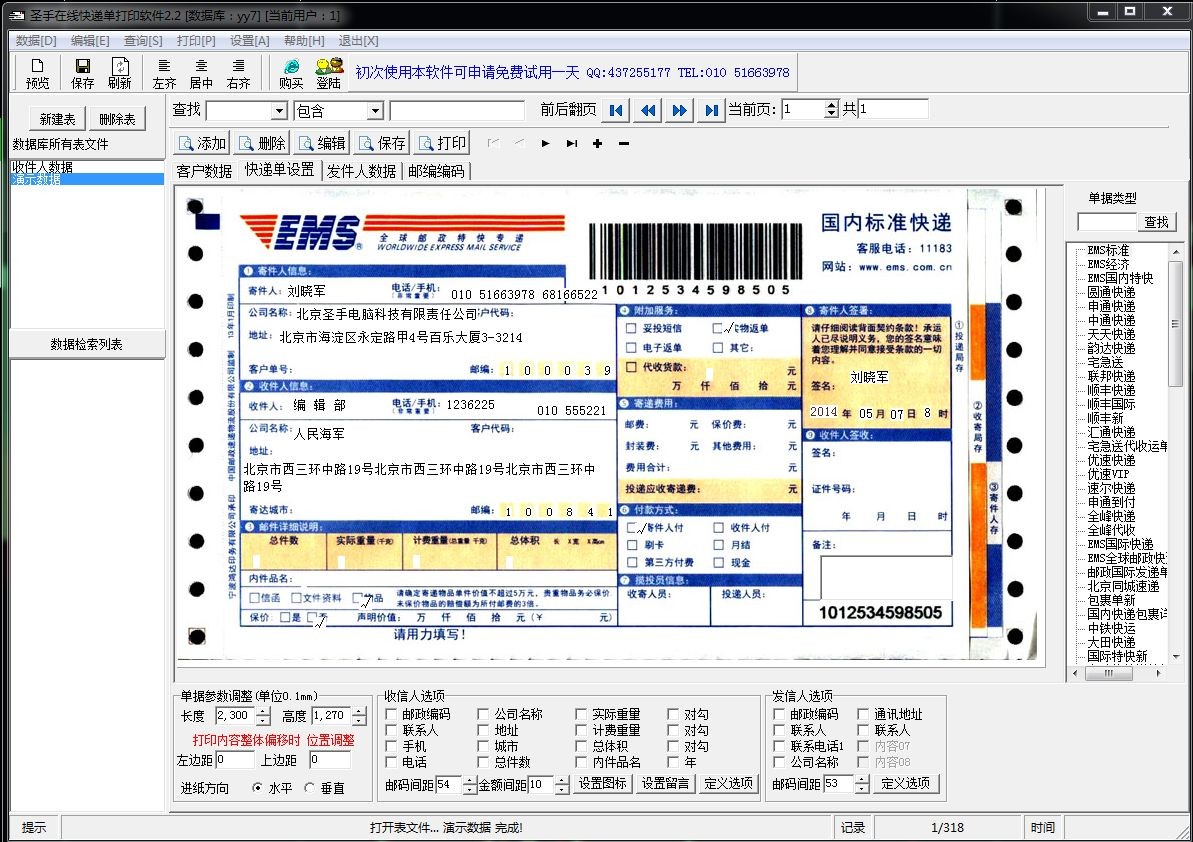
Task: Open the 查询[S] menu
Action: [143, 40]
